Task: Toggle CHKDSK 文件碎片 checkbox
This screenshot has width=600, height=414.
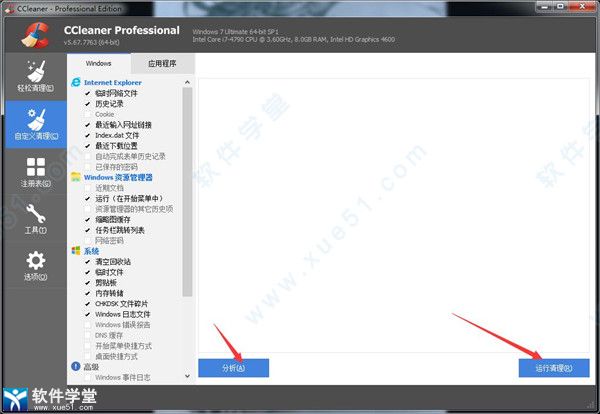Action: pyautogui.click(x=88, y=303)
